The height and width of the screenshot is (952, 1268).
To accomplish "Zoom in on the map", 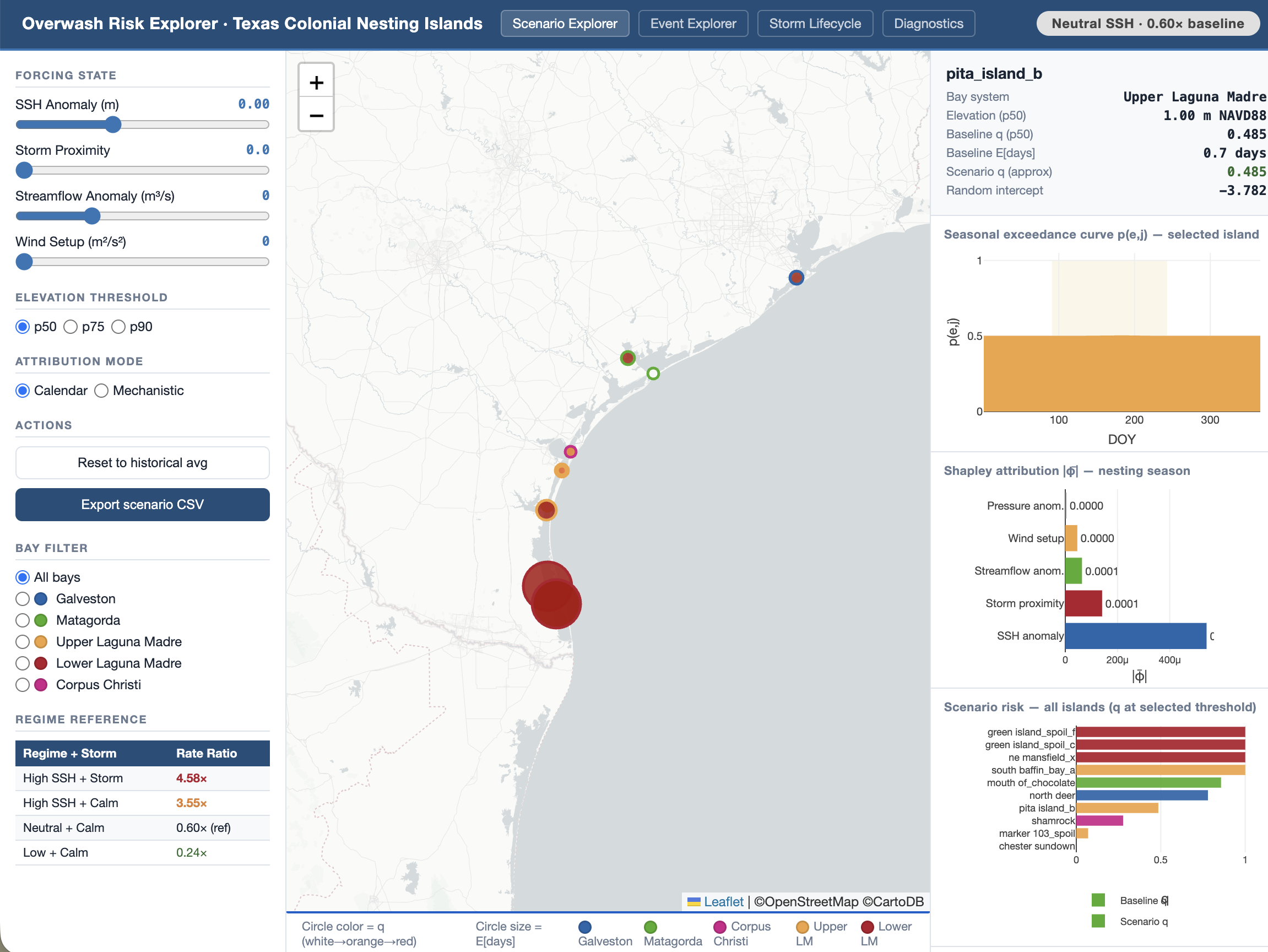I will tap(316, 83).
